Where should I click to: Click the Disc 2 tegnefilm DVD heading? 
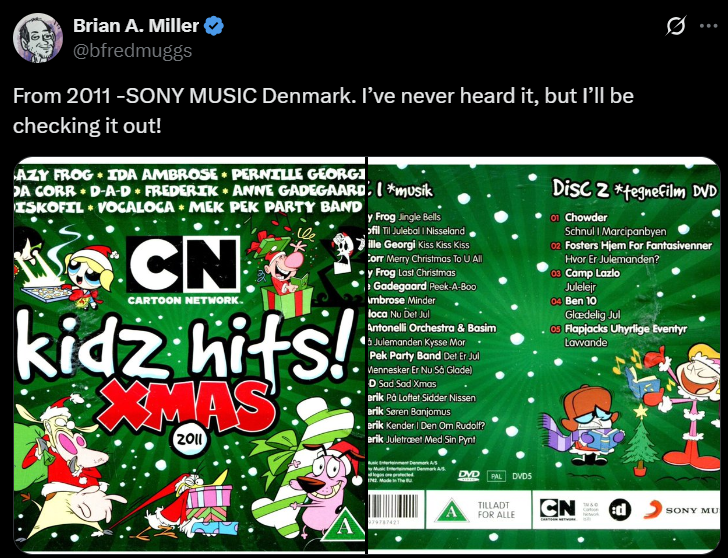point(634,189)
